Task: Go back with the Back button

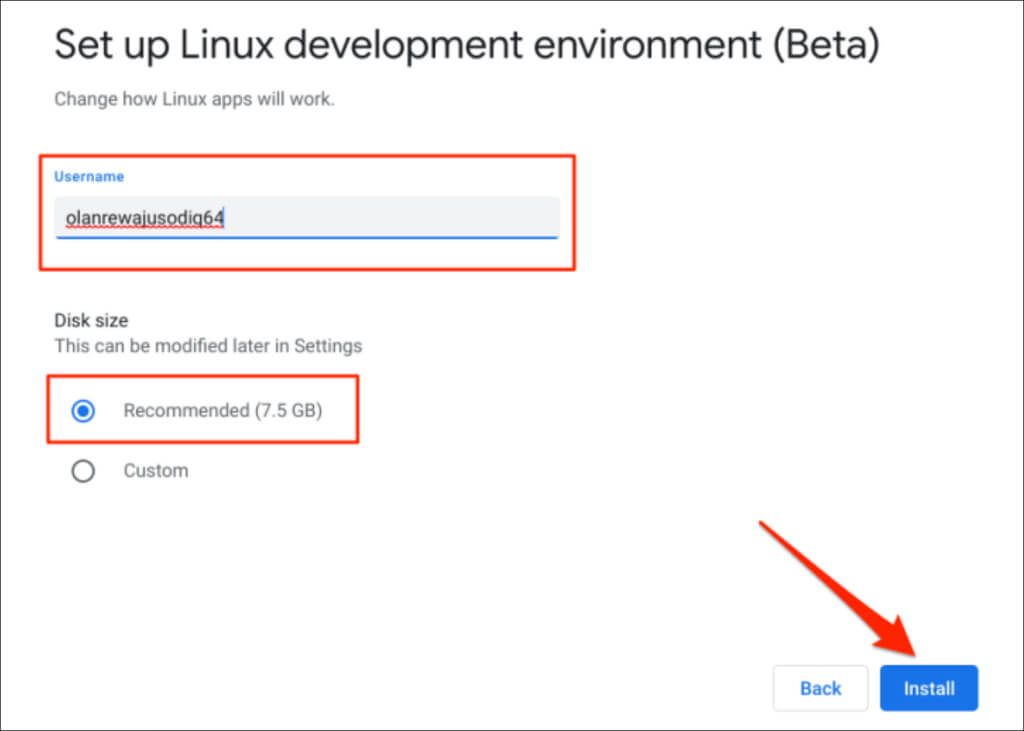Action: point(820,688)
